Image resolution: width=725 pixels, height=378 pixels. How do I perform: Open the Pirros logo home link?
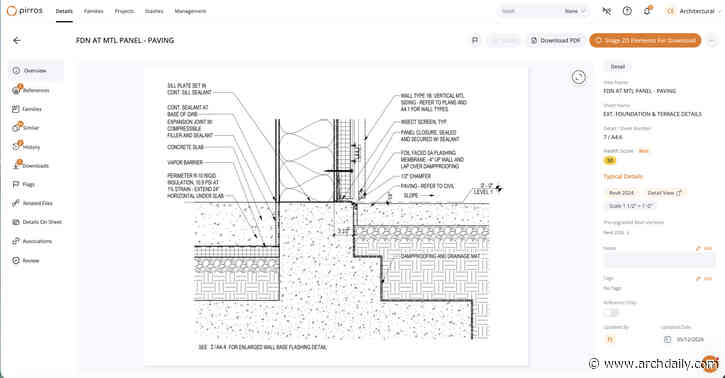click(25, 11)
